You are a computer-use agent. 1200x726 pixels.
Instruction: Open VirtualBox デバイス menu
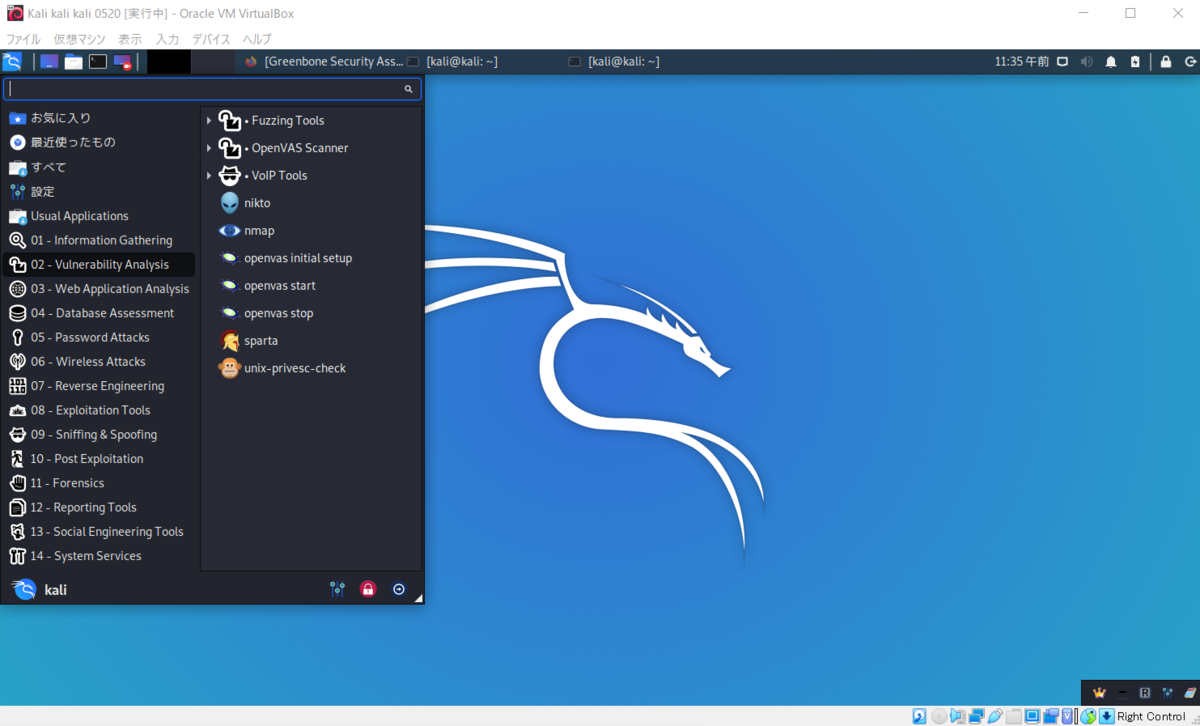tap(211, 39)
